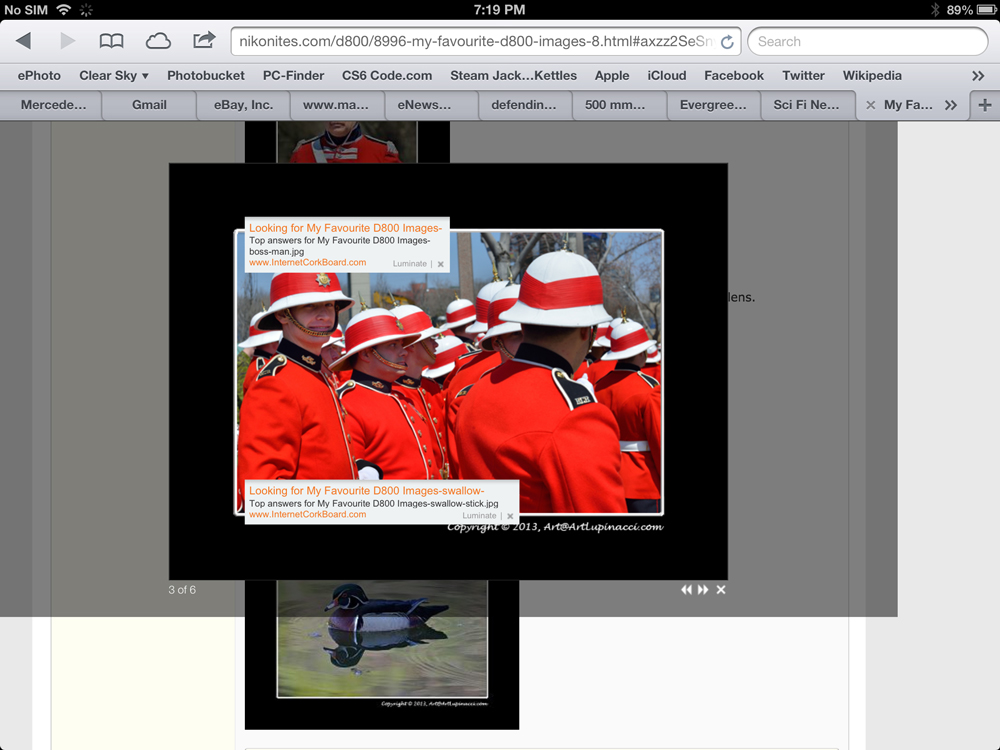Go to next image in lightbox
This screenshot has width=1000, height=750.
coord(703,590)
